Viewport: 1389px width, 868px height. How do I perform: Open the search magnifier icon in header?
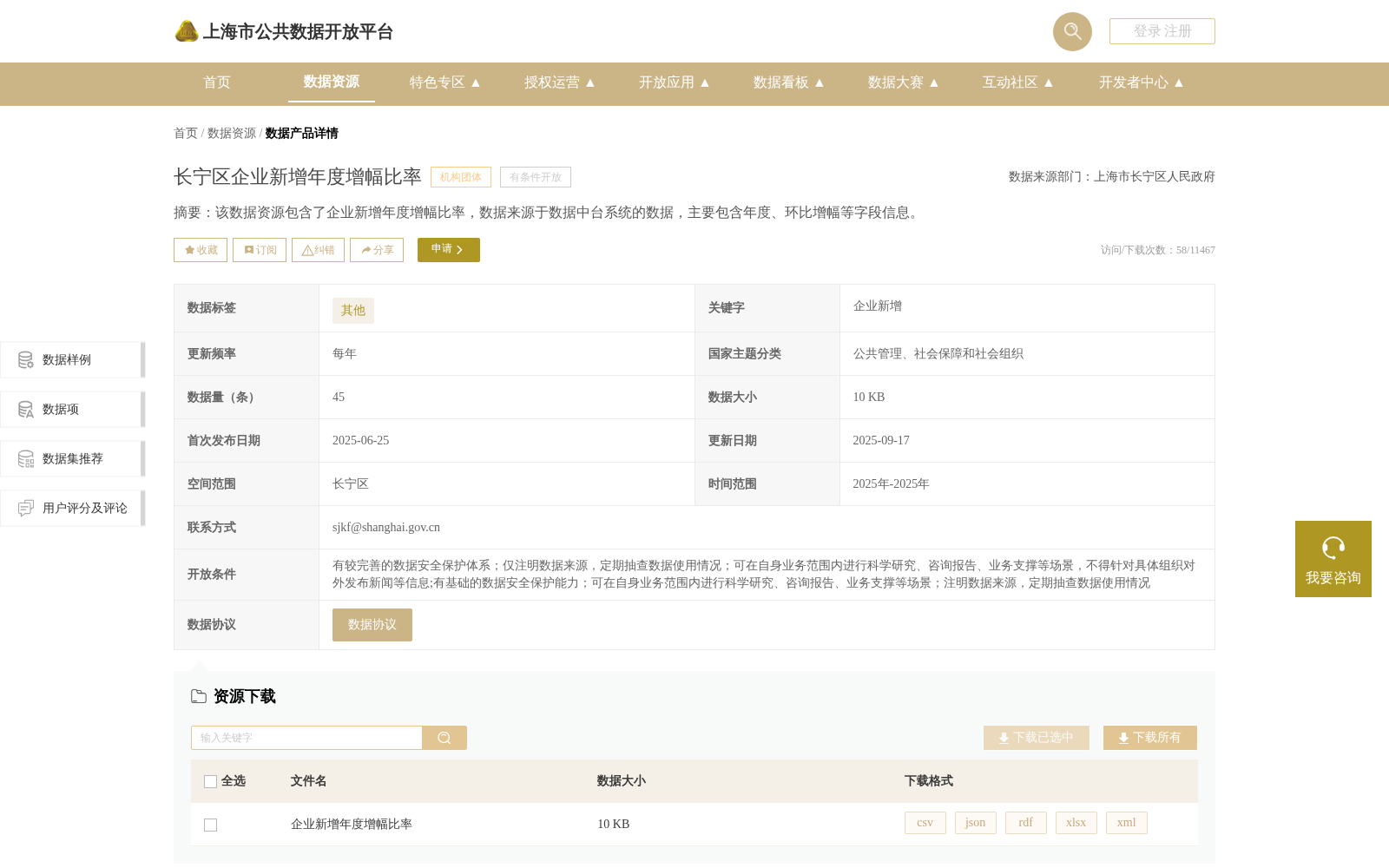(1072, 31)
